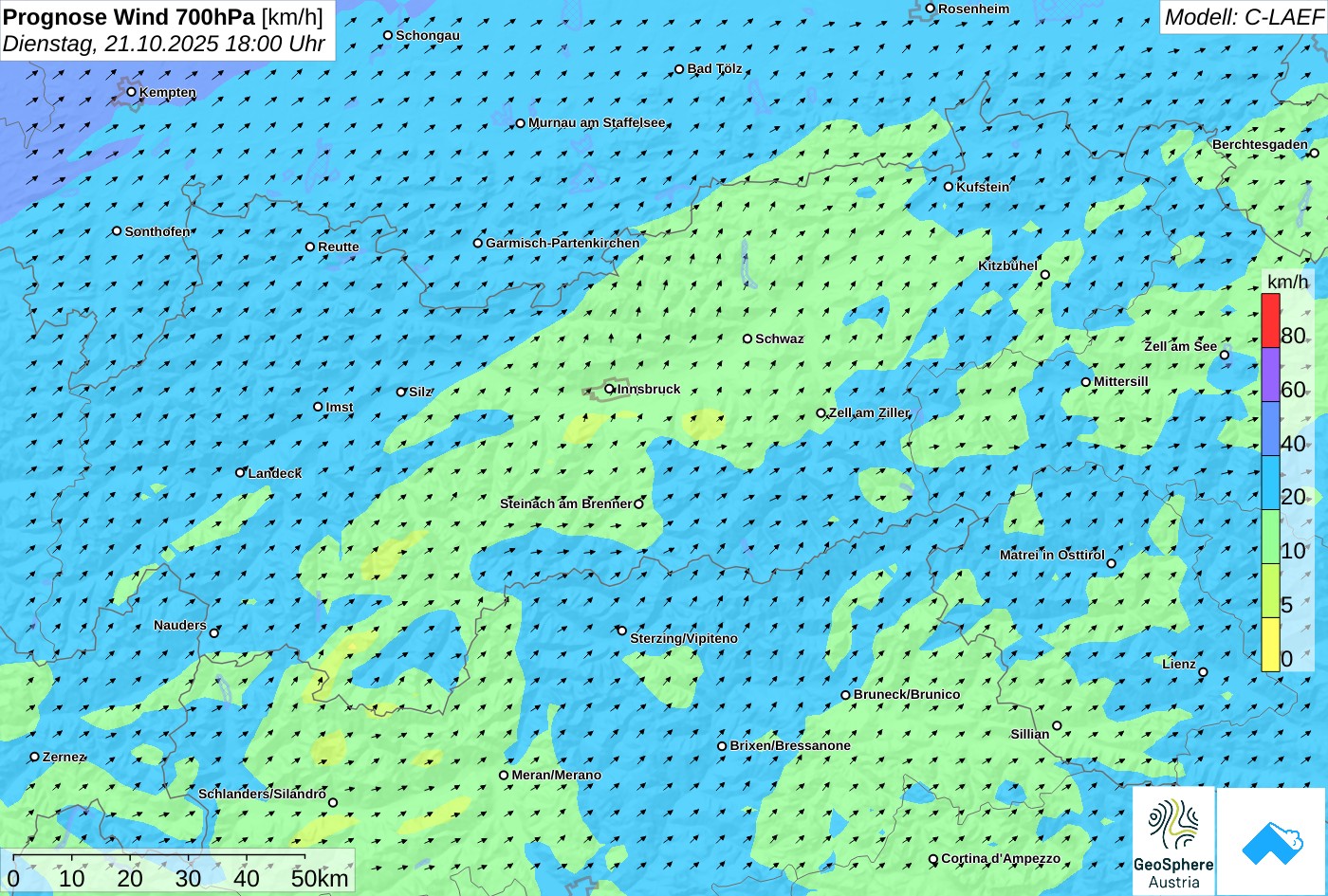Click the Meran/Merano city marker
Screen dimensions: 1328x896
click(x=504, y=775)
